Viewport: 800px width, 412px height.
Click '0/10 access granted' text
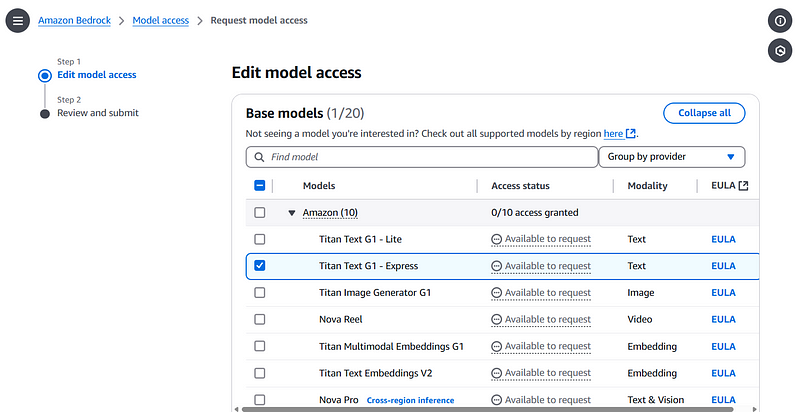pos(535,213)
